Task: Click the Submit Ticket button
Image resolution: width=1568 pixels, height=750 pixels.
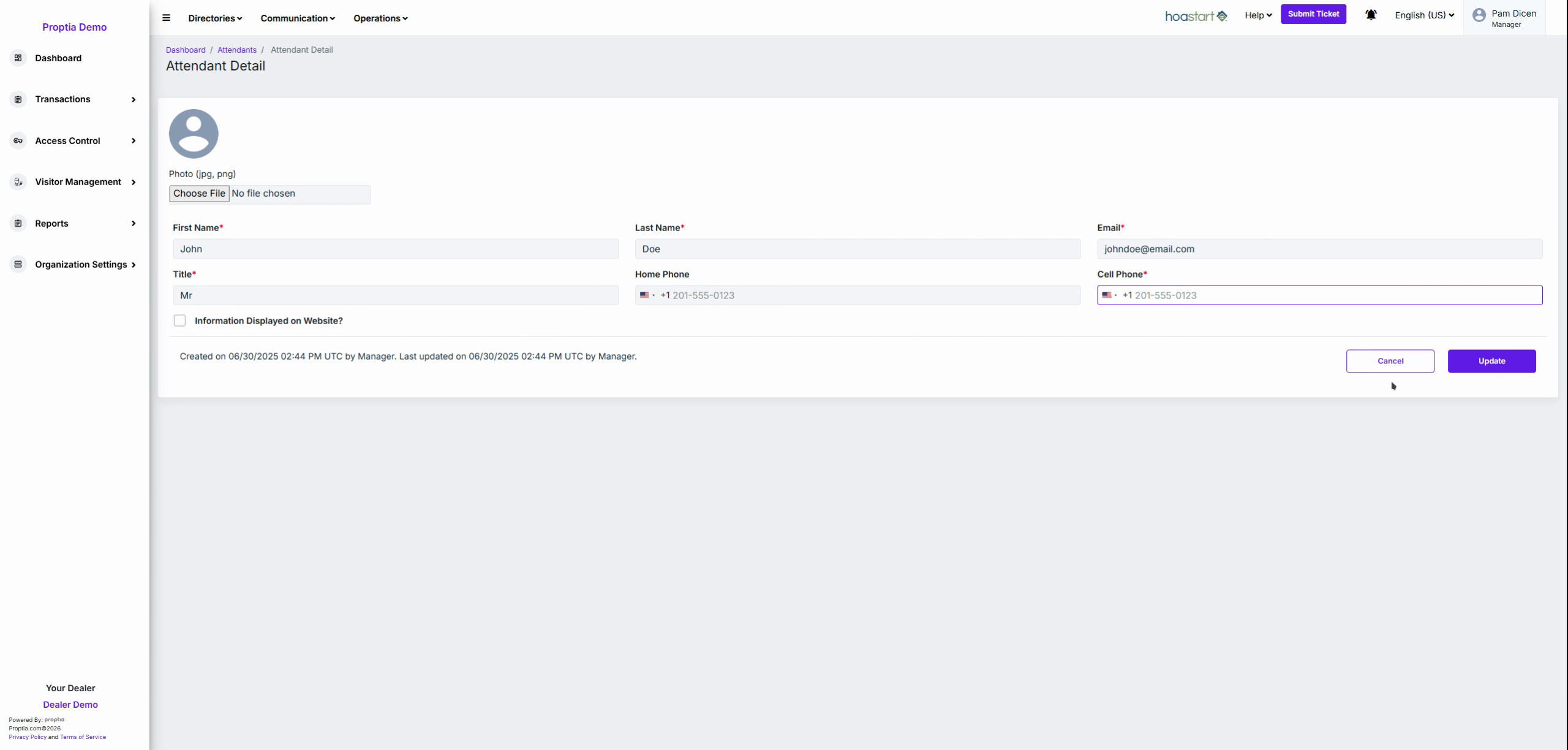Action: pyautogui.click(x=1313, y=14)
